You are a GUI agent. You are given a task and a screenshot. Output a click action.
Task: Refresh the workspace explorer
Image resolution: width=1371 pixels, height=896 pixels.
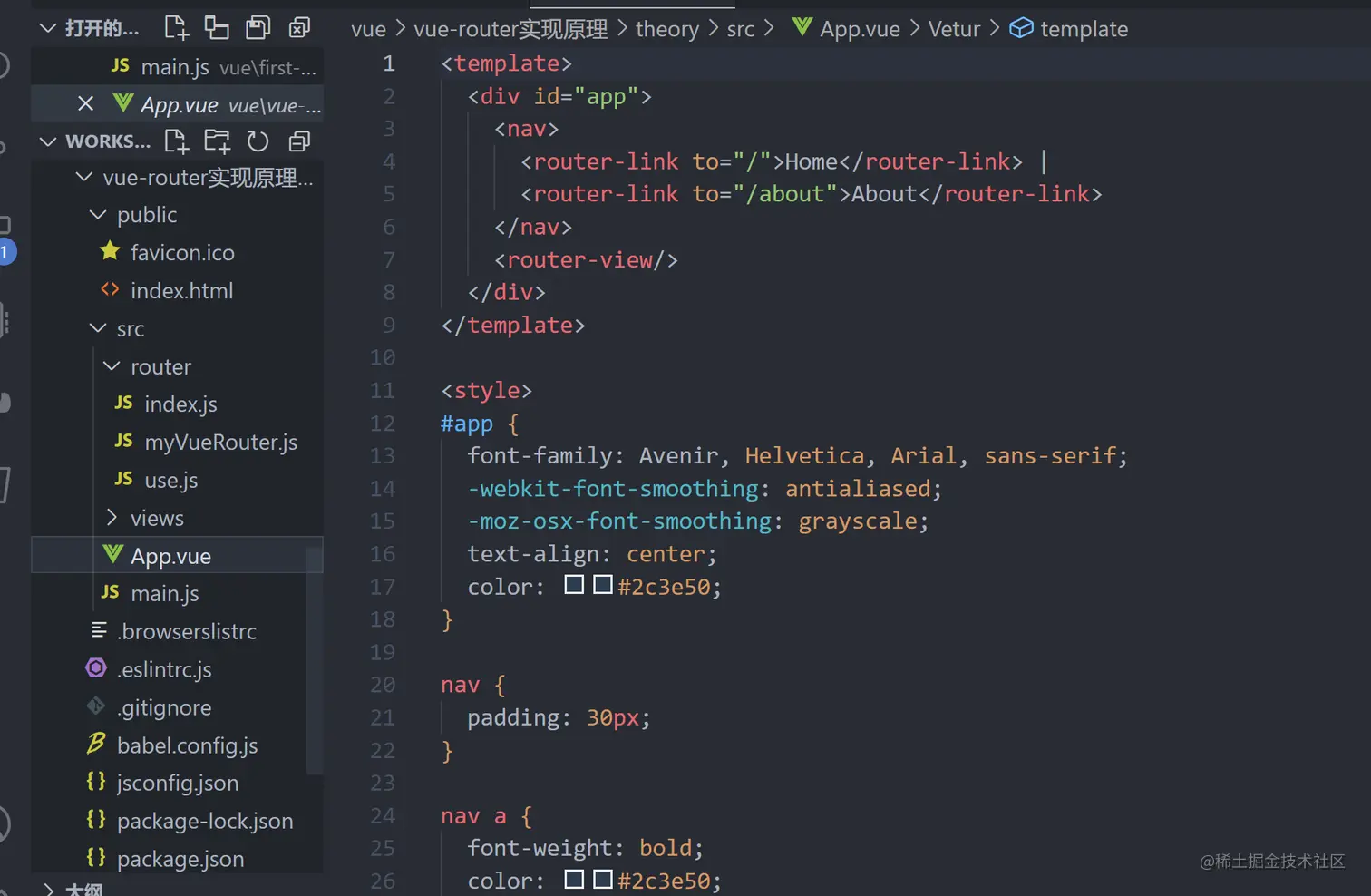(258, 141)
